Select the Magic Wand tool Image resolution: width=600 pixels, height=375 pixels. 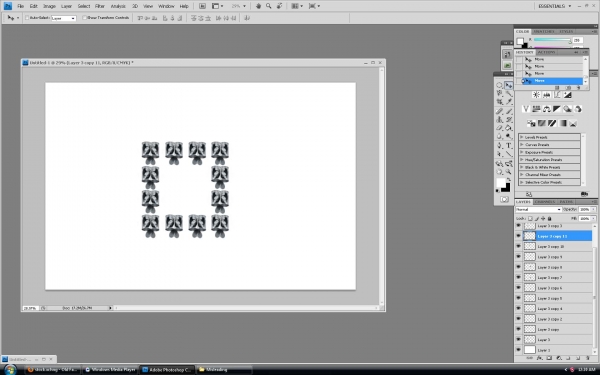point(509,93)
